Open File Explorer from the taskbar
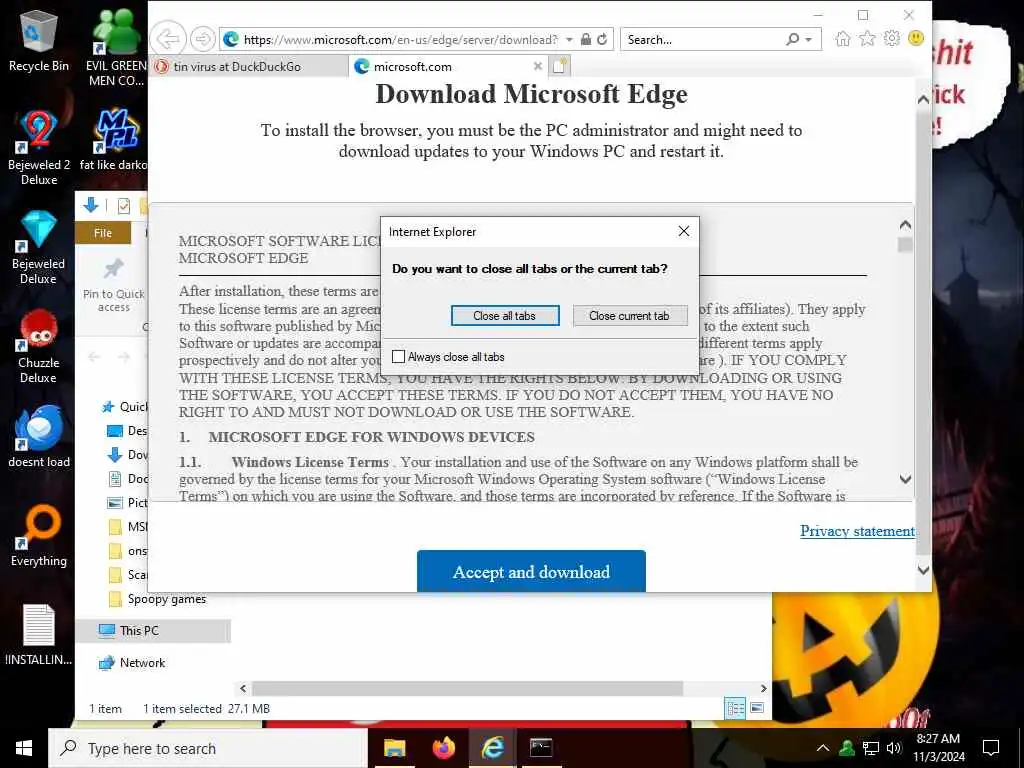1024x768 pixels. click(394, 748)
